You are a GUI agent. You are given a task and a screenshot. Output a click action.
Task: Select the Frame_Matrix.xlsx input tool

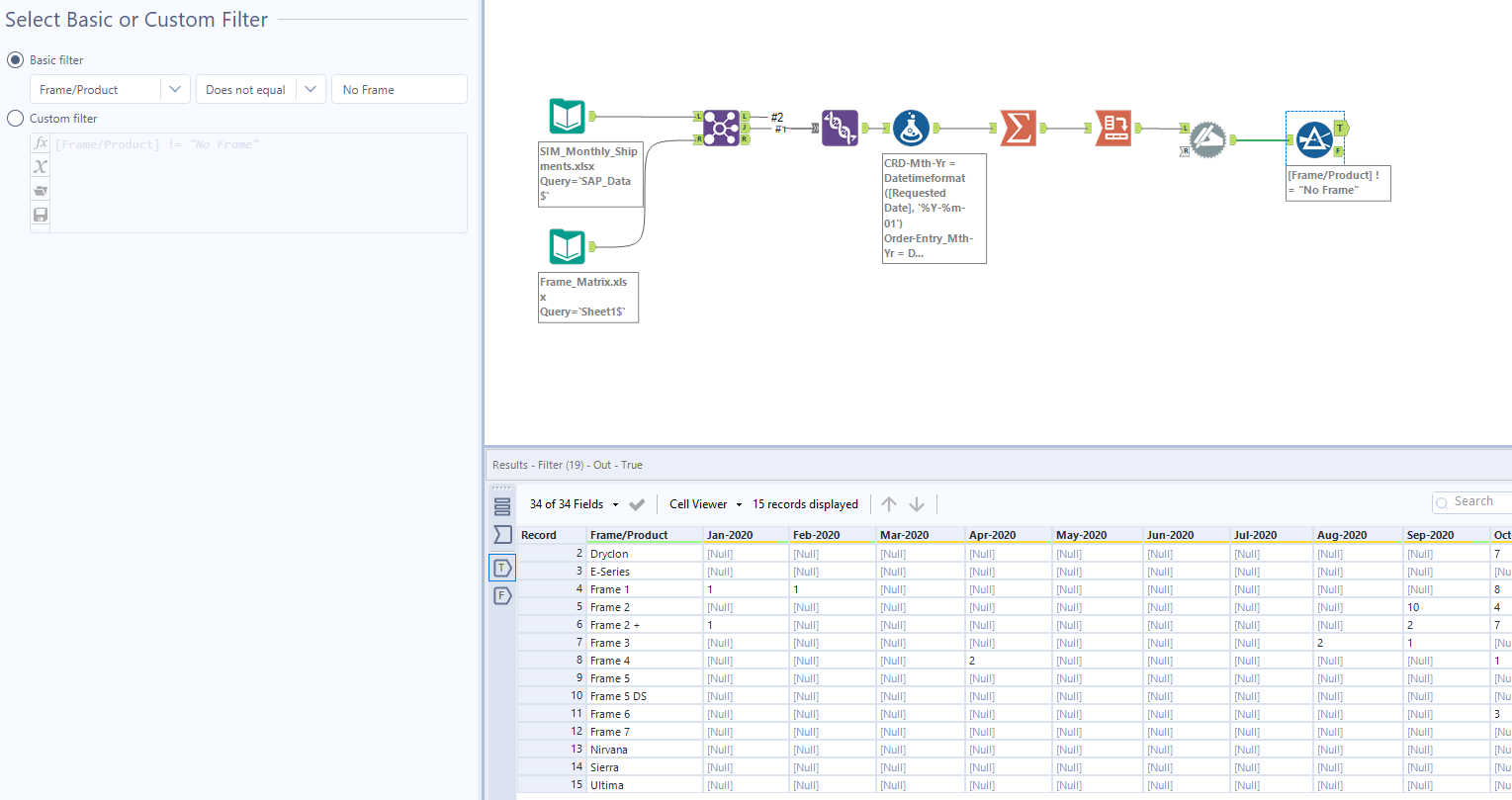coord(567,247)
